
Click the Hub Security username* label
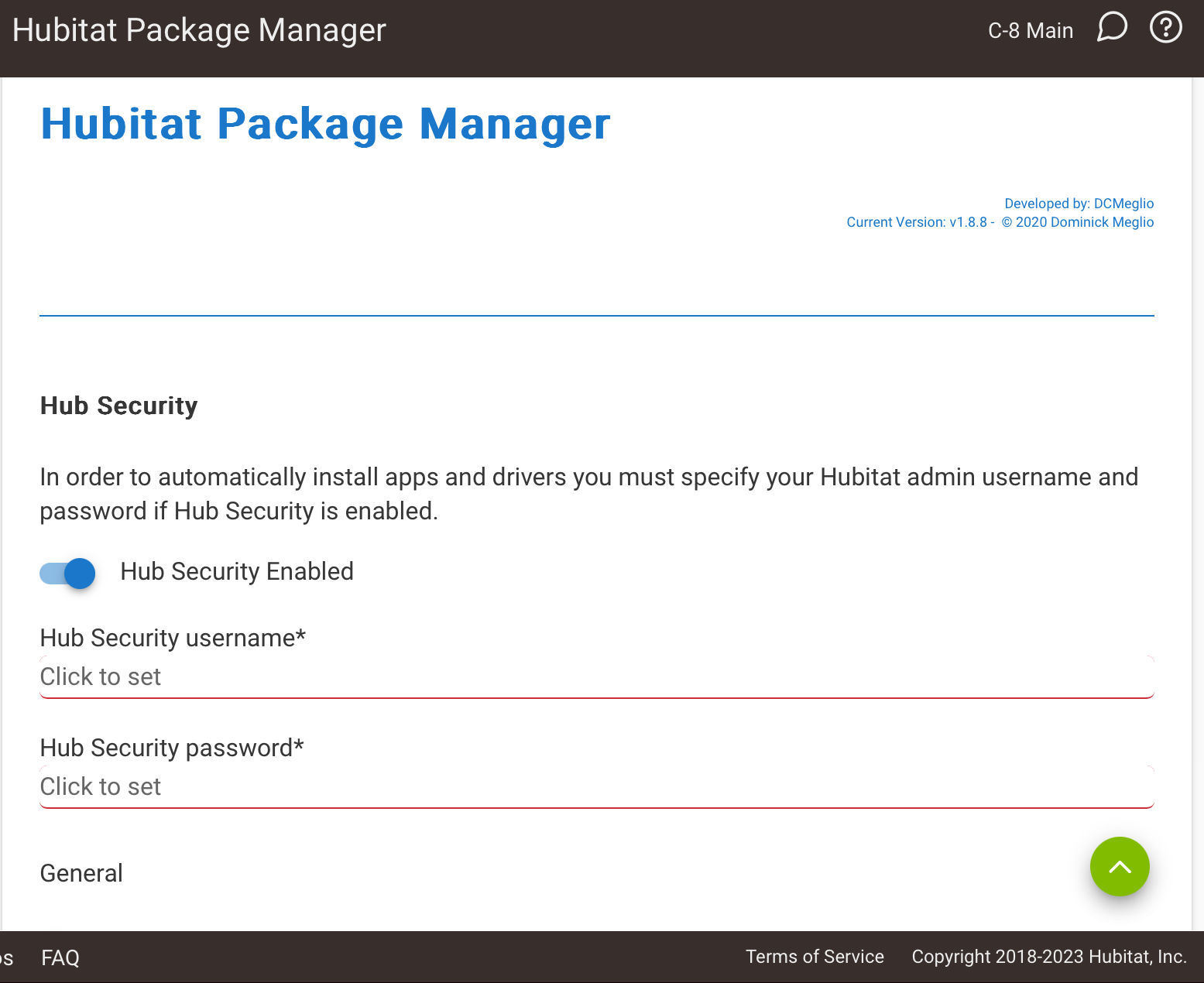coord(173,638)
